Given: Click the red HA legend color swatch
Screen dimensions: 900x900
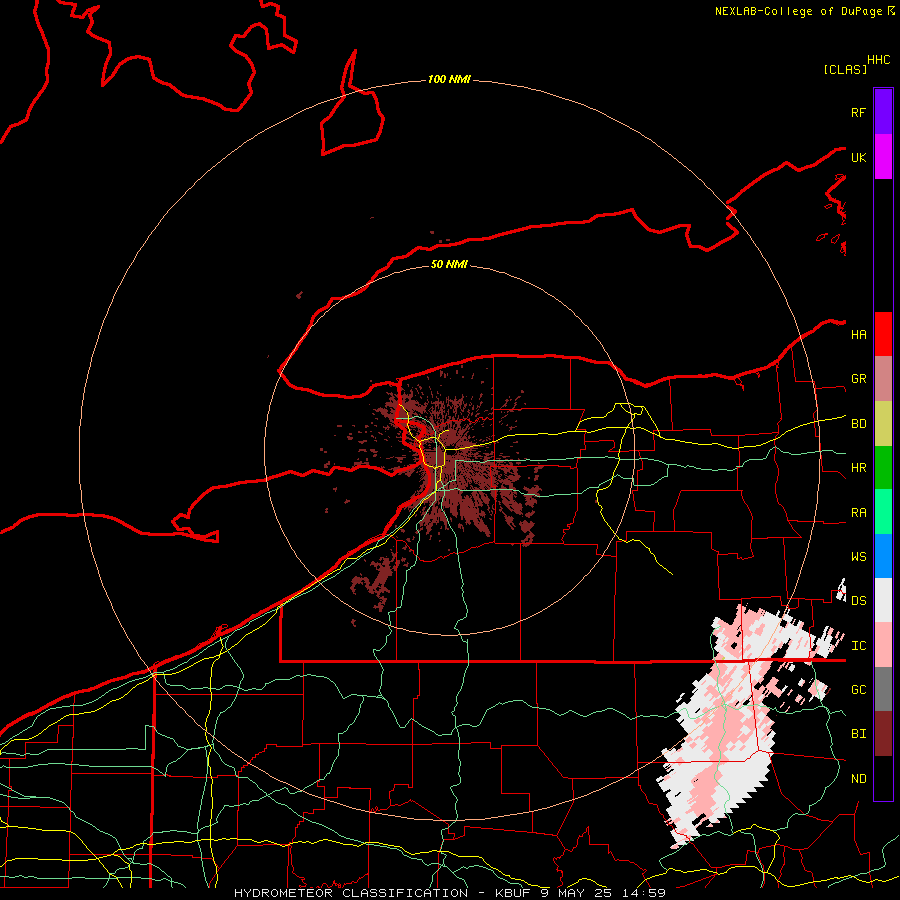Looking at the screenshot, I should (x=883, y=334).
